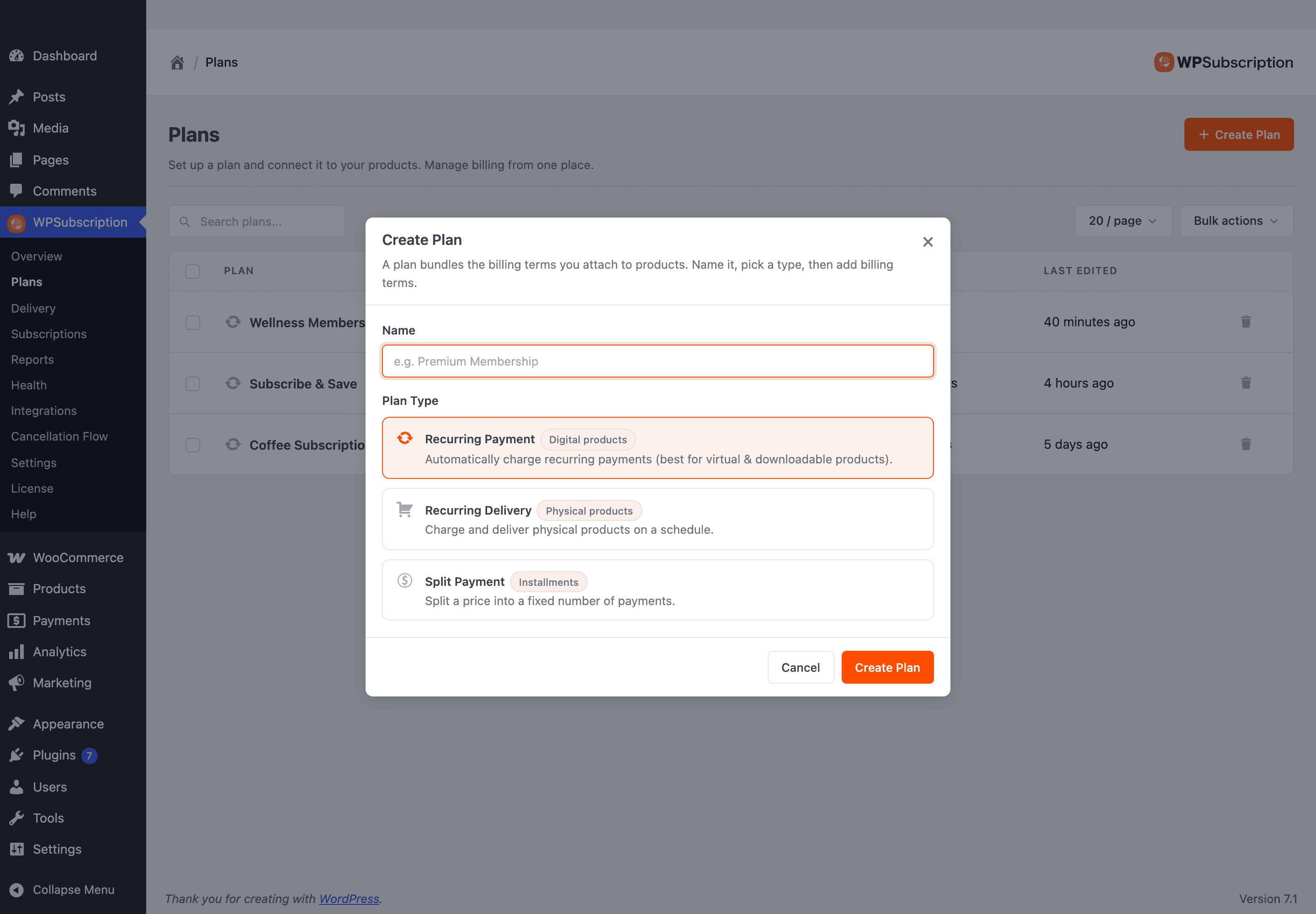Image resolution: width=1316 pixels, height=914 pixels.
Task: Check the Subscribe & Save row checkbox
Action: (193, 384)
